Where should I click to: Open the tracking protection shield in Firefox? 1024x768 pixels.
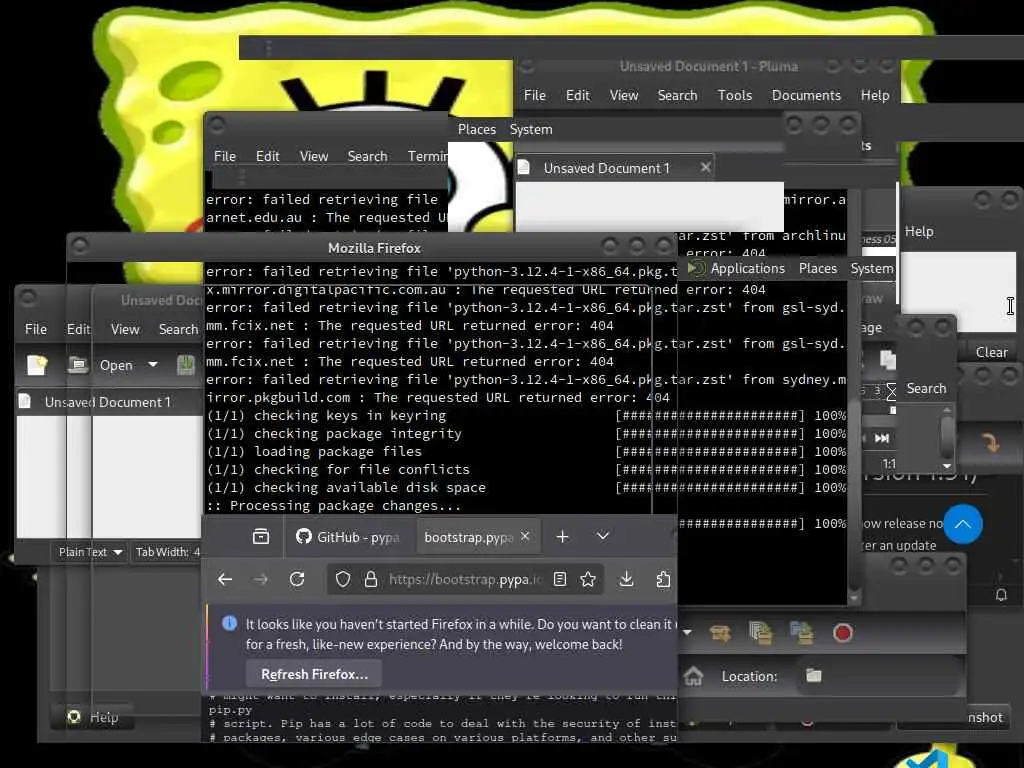tap(343, 579)
